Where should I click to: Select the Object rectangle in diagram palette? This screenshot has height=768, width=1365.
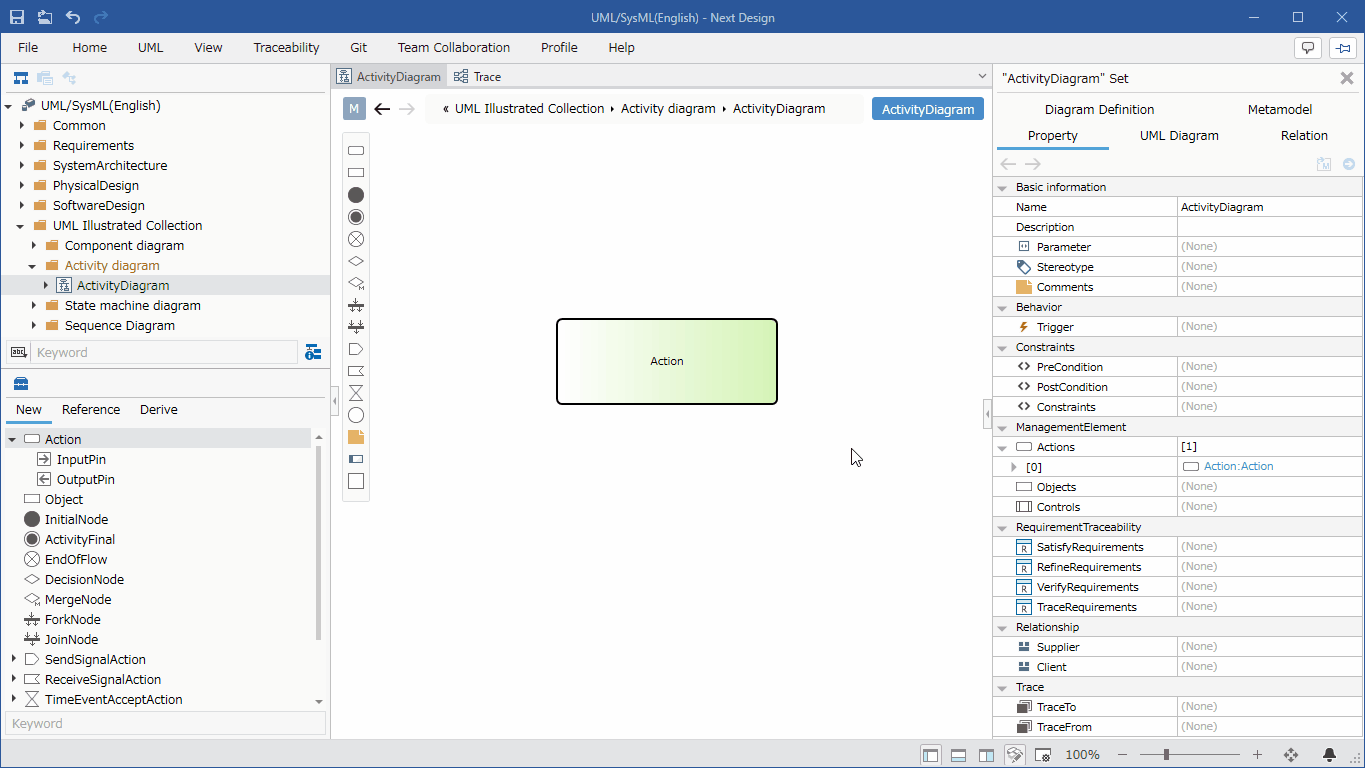pyautogui.click(x=356, y=173)
